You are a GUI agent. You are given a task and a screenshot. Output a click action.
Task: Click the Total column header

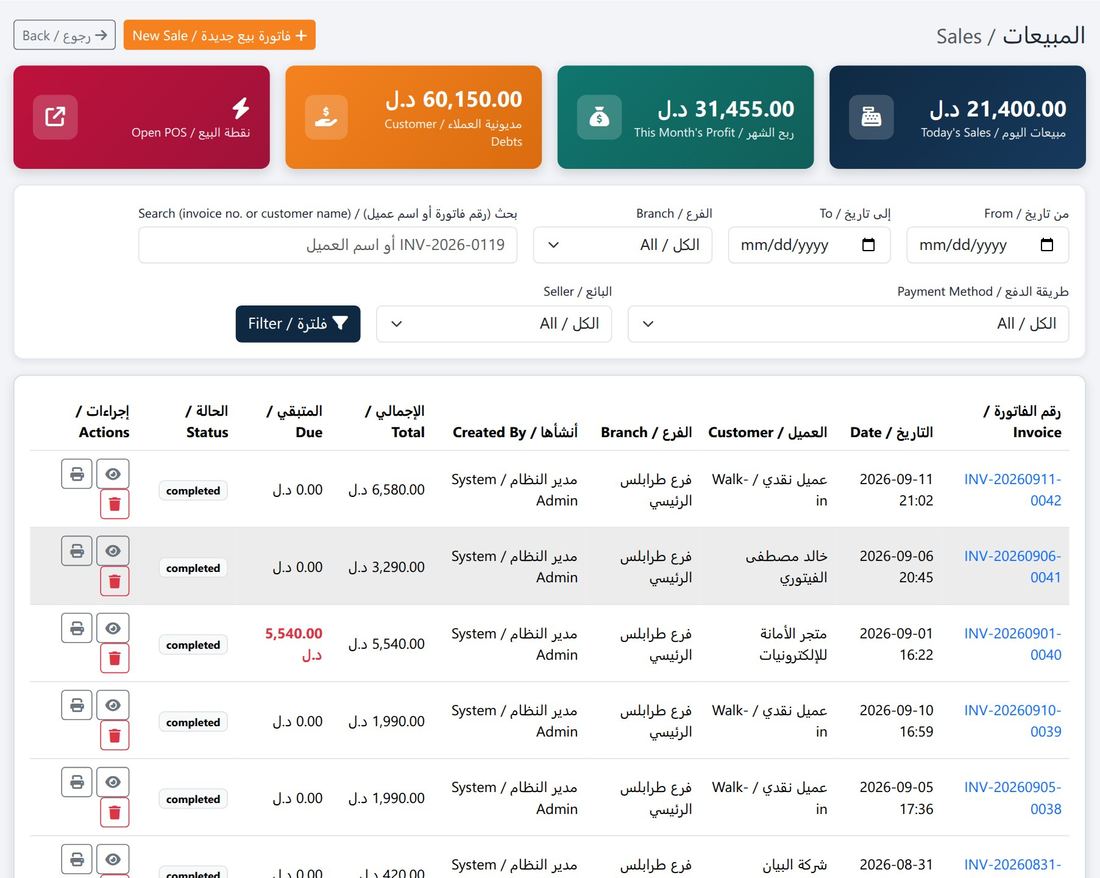[395, 421]
